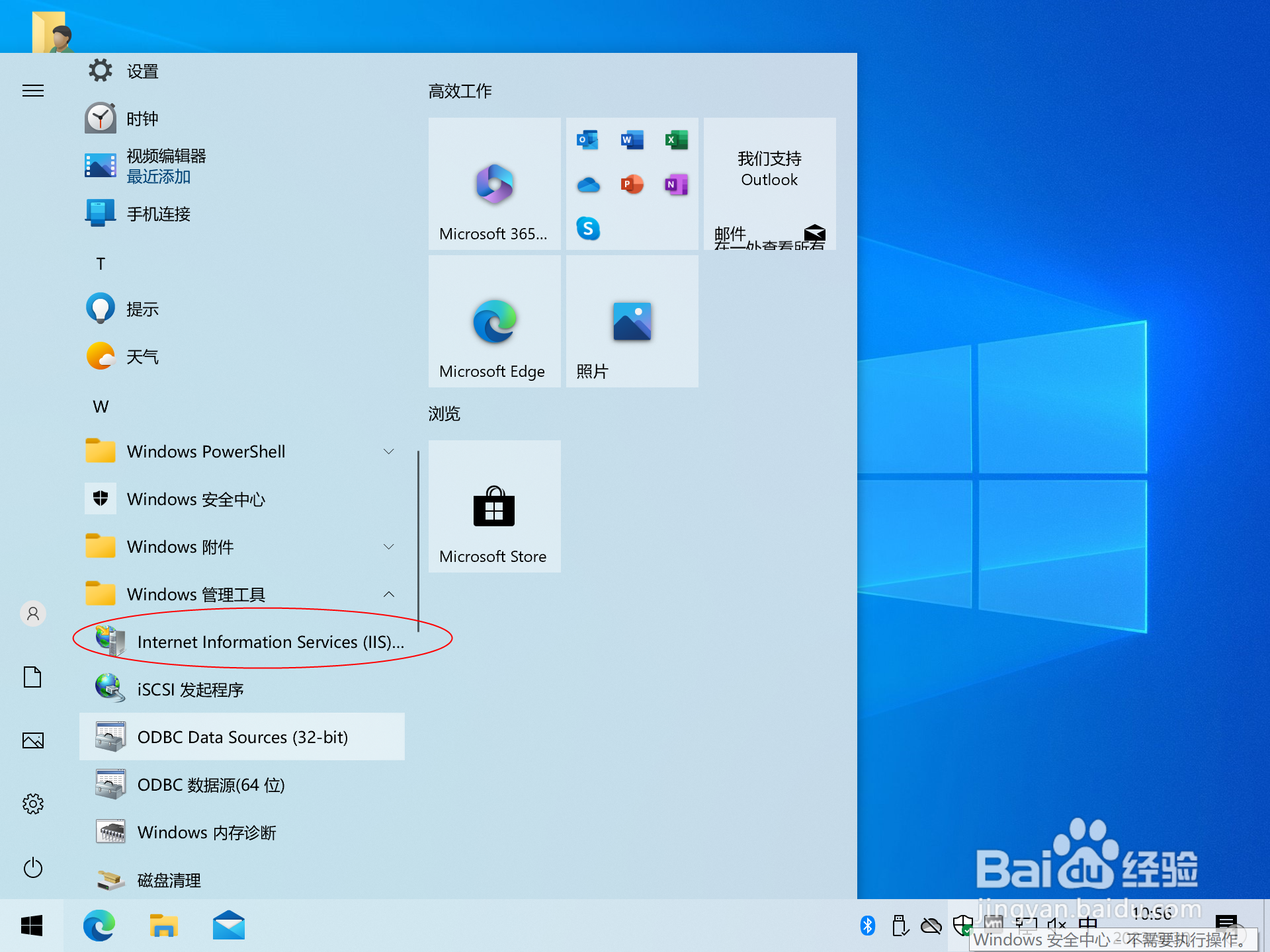Launch the Clock app
The width and height of the screenshot is (1270, 952).
coord(242,119)
